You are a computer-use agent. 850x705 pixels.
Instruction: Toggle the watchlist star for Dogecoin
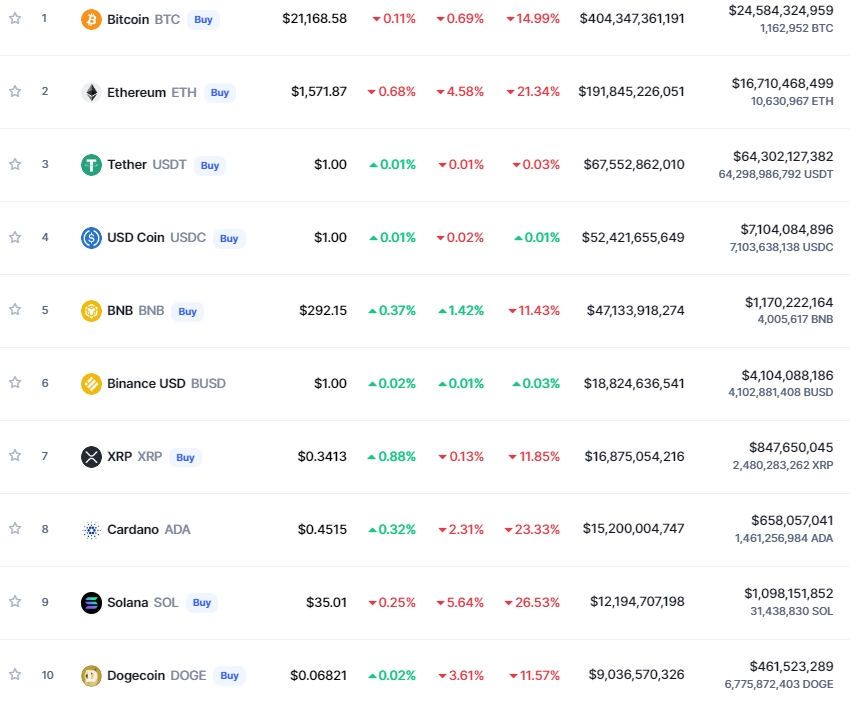tap(15, 675)
